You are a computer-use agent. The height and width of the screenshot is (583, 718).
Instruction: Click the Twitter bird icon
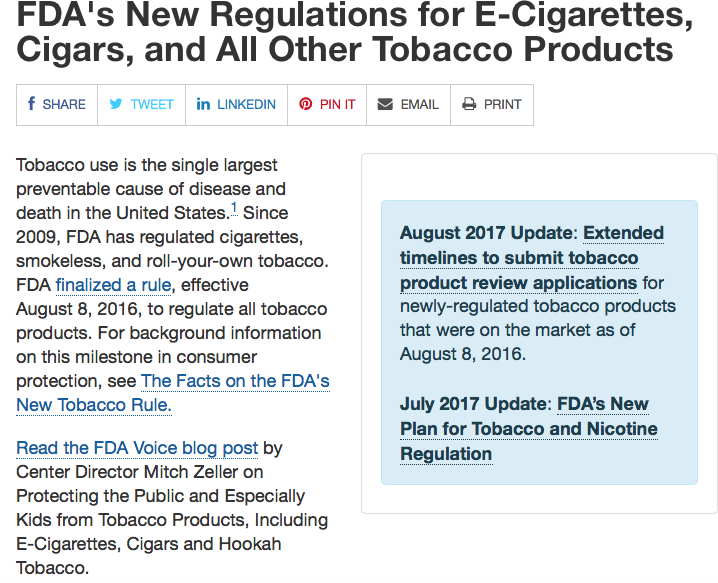pyautogui.click(x=116, y=104)
